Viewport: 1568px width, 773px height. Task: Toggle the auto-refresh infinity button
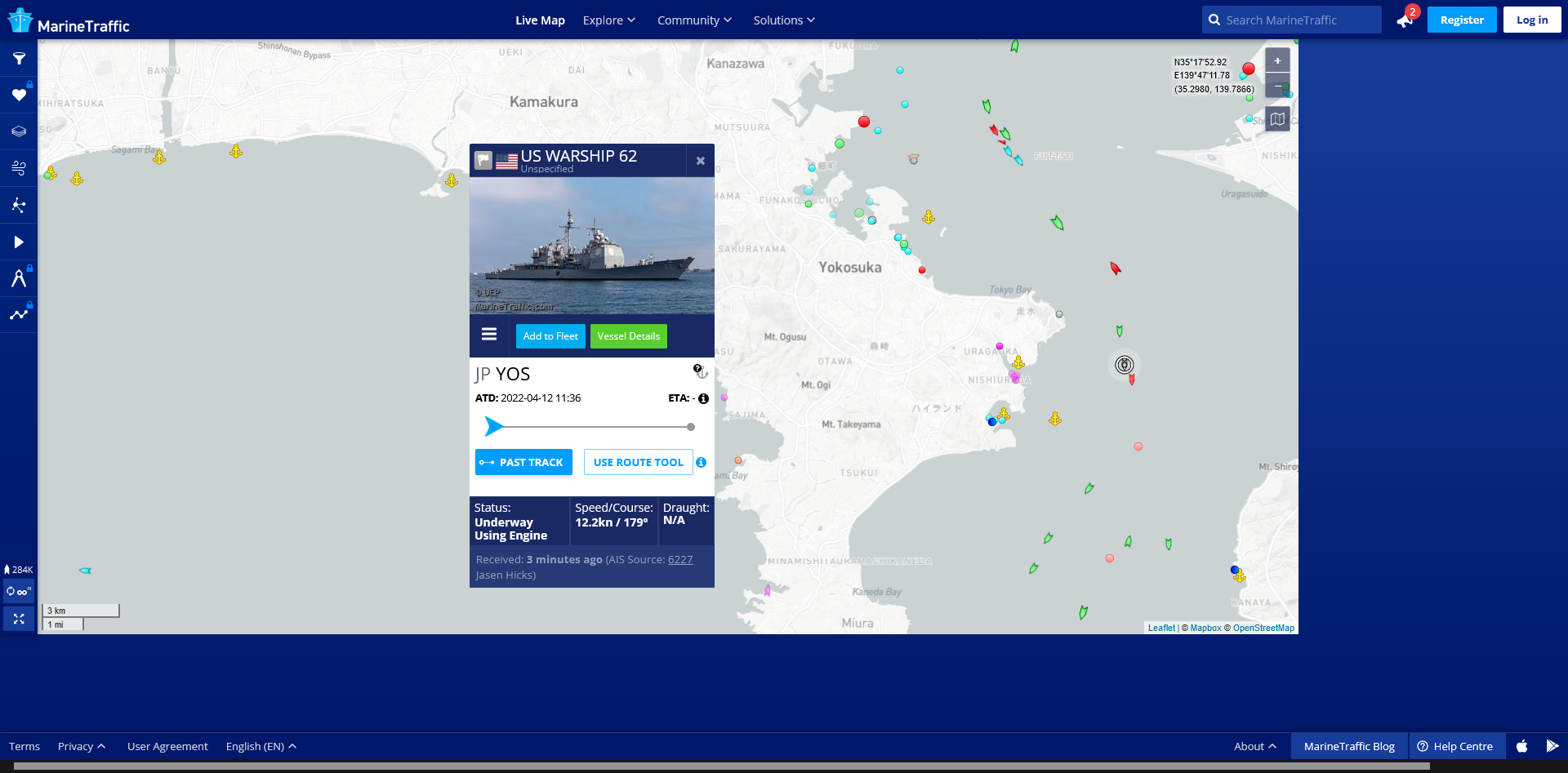tap(19, 591)
